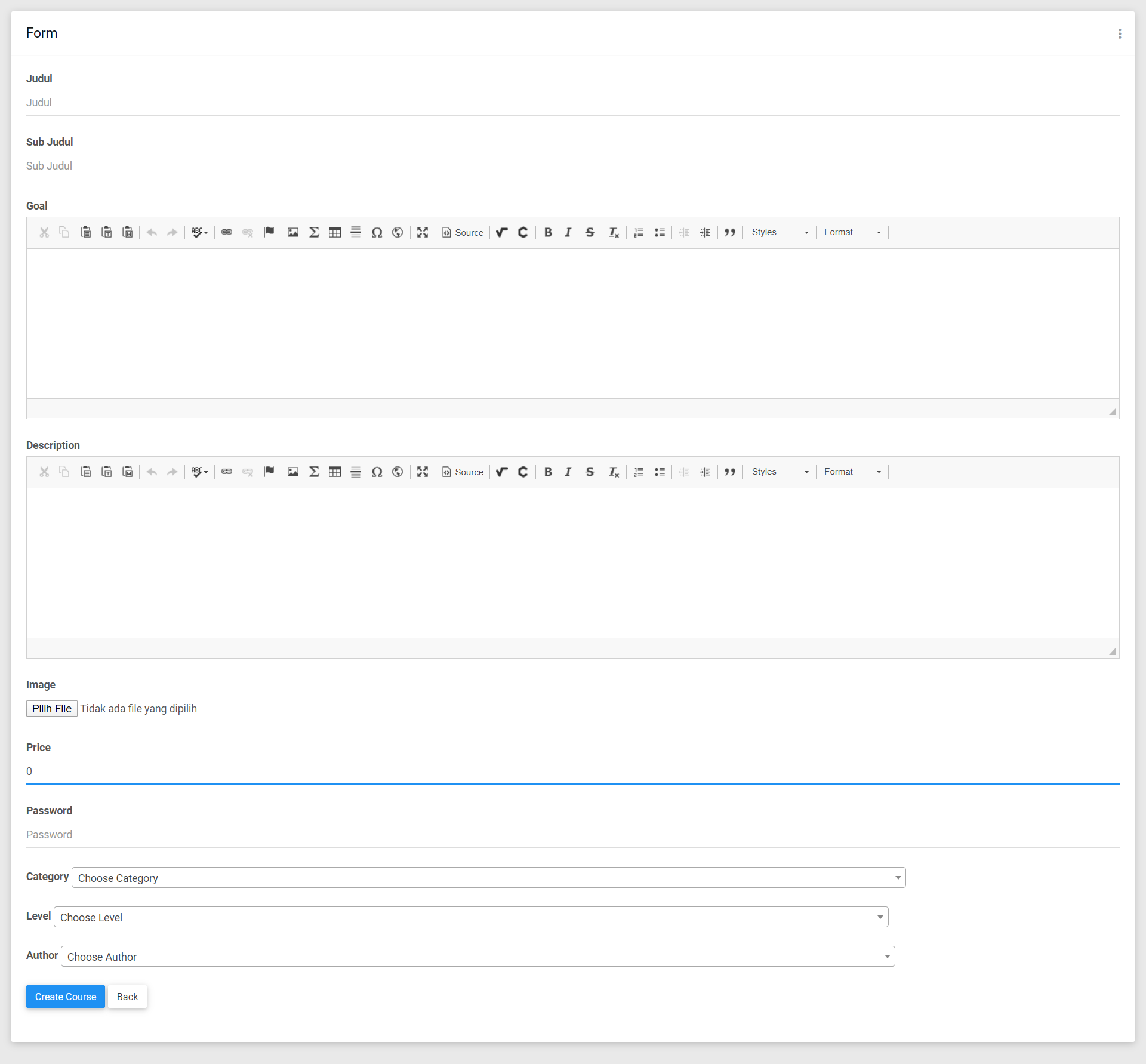Screen dimensions: 1146x1064
Task: Toggle Source mode in Goal editor
Action: [463, 232]
